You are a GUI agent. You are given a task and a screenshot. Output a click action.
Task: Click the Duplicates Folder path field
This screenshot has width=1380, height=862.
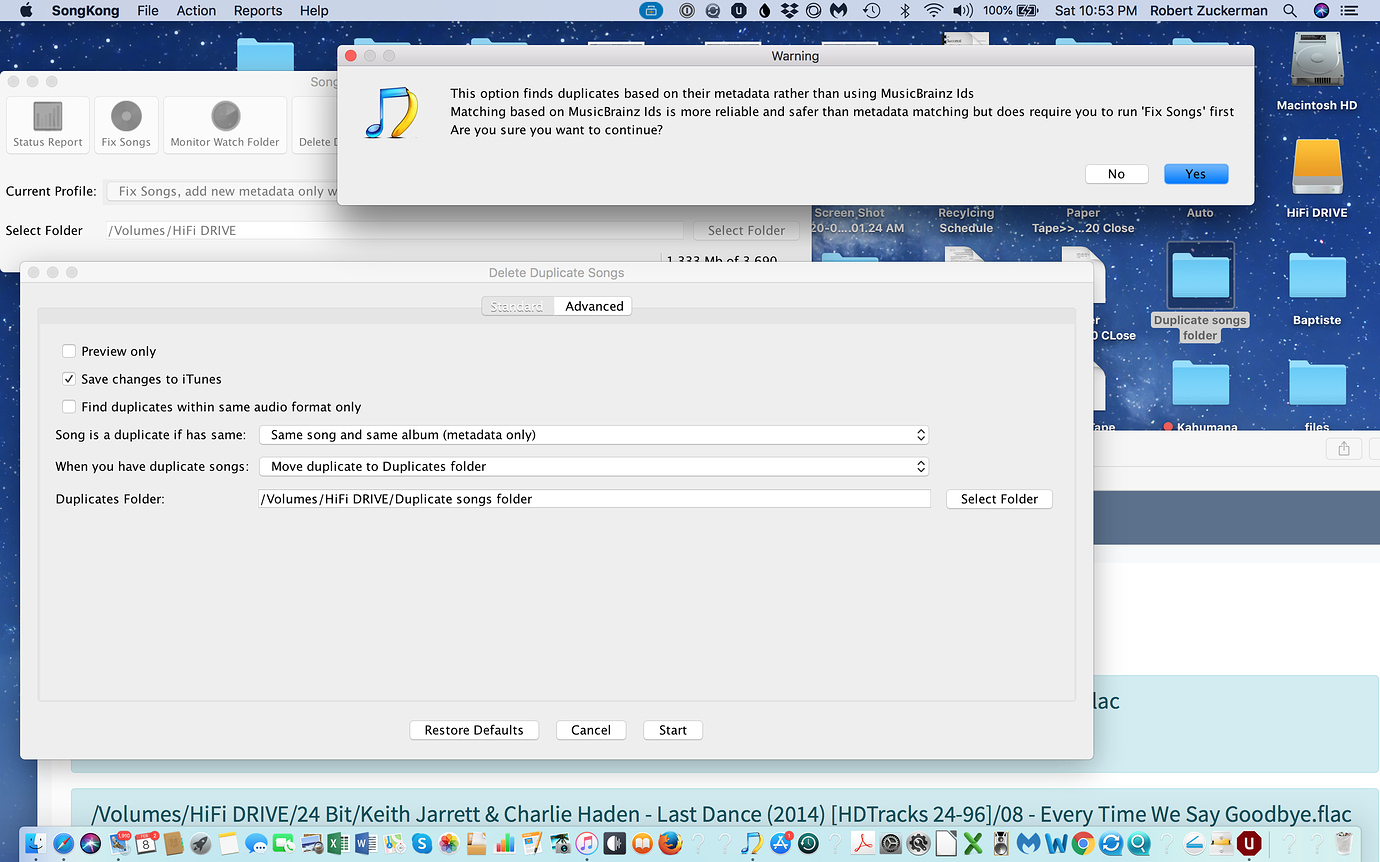pyautogui.click(x=594, y=498)
